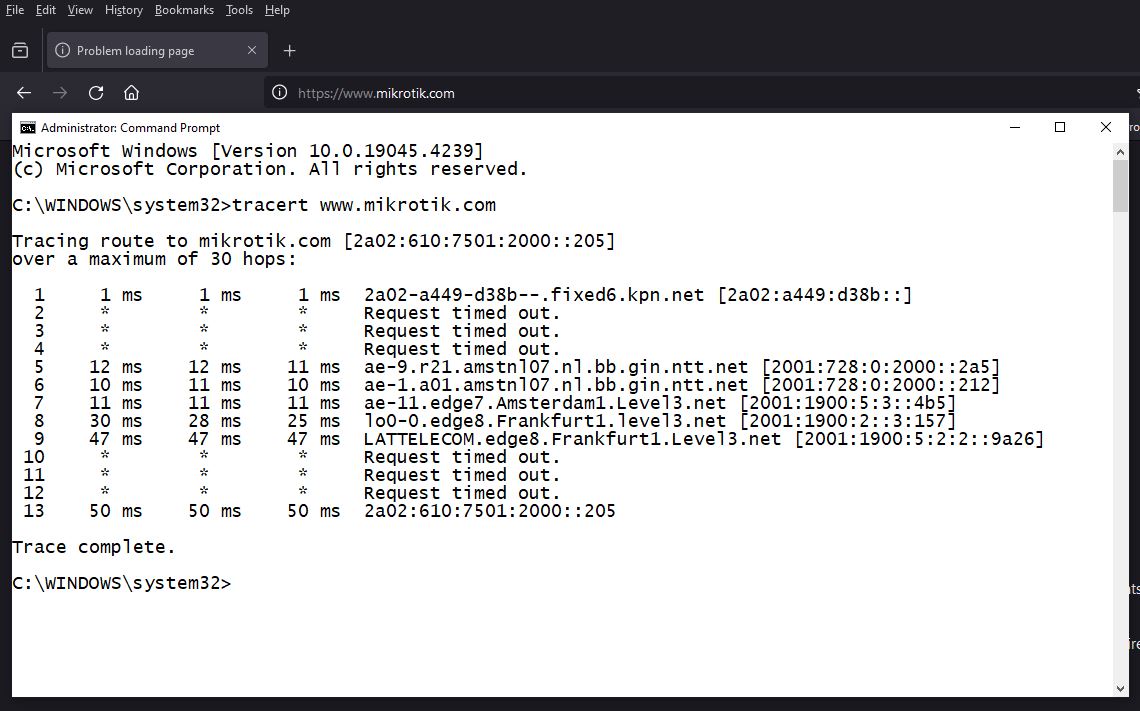Open the History menu
The image size is (1140, 711).
pyautogui.click(x=124, y=10)
